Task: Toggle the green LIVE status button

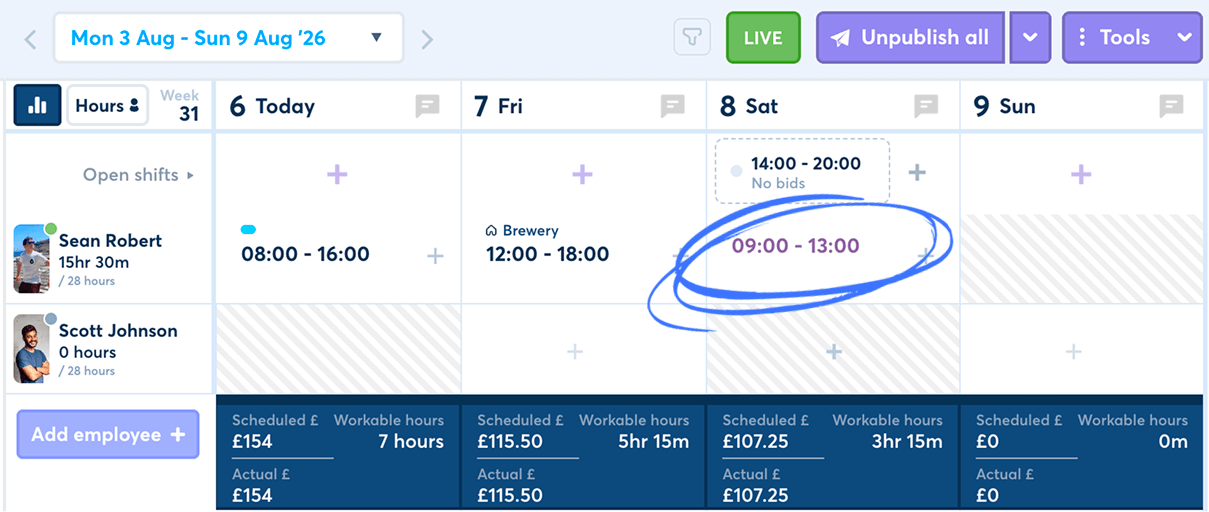Action: [763, 38]
